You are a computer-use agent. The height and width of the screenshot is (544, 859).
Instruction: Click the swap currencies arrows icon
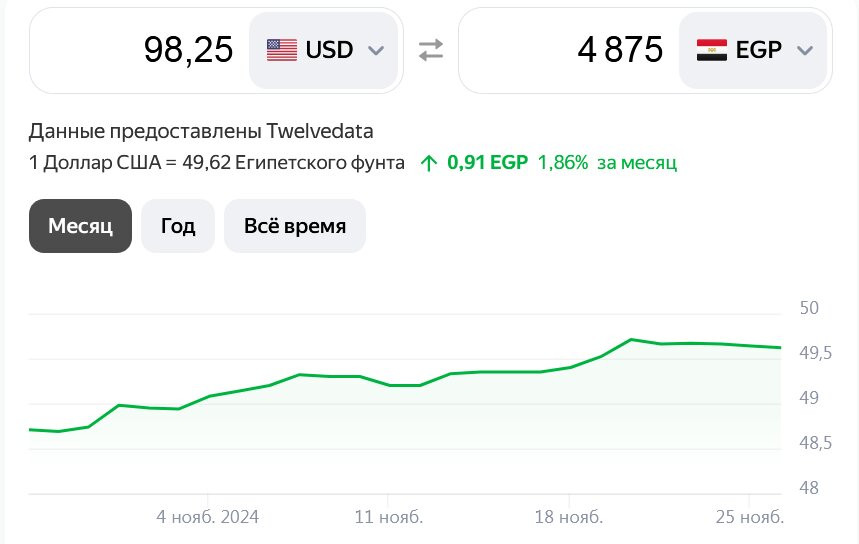tap(430, 50)
